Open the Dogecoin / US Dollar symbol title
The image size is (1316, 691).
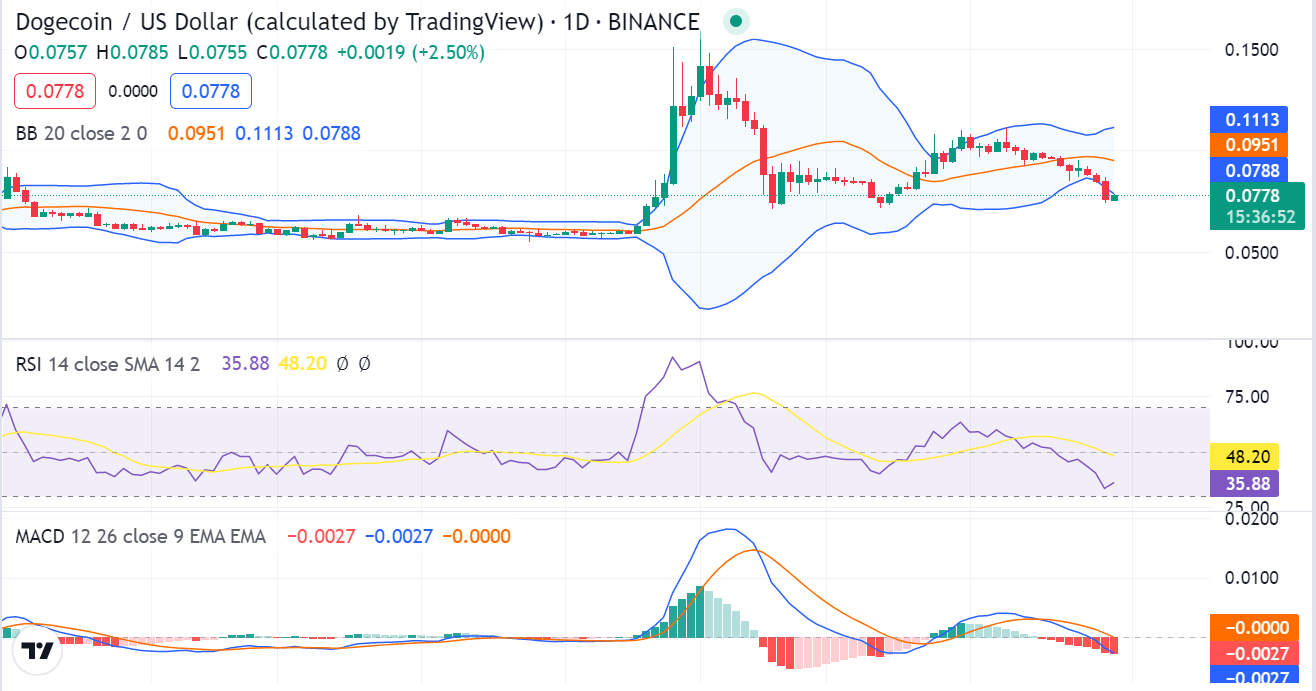(x=357, y=22)
